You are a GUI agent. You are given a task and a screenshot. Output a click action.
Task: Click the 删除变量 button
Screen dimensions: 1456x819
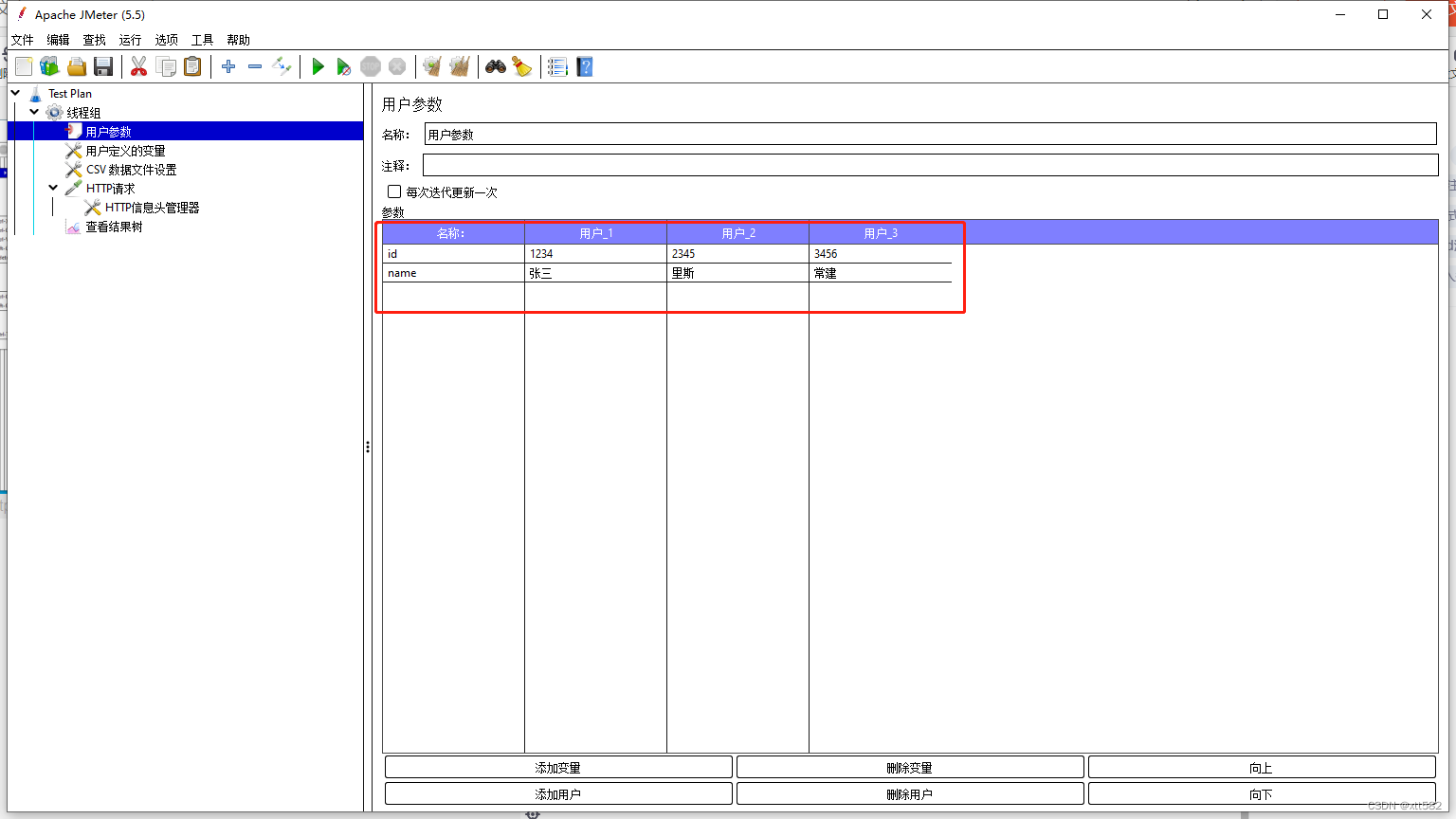pyautogui.click(x=910, y=767)
